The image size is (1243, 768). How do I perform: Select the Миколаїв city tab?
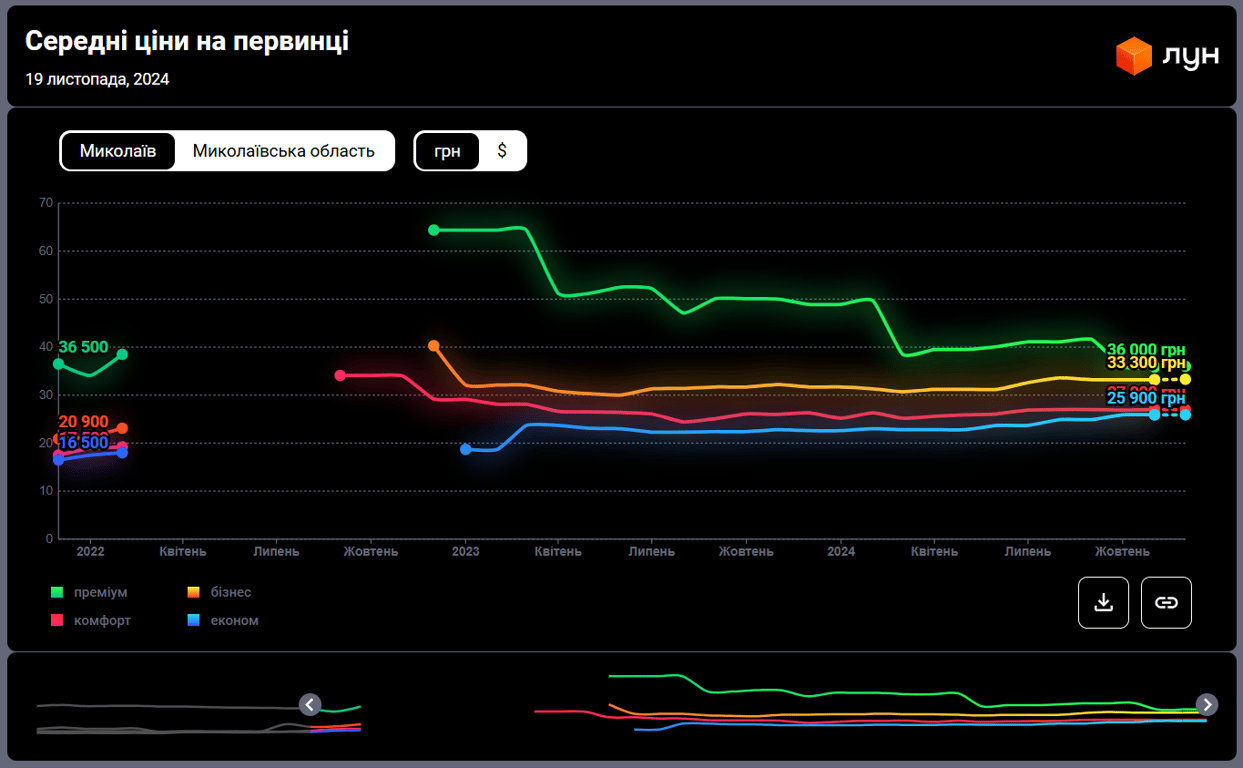(118, 151)
